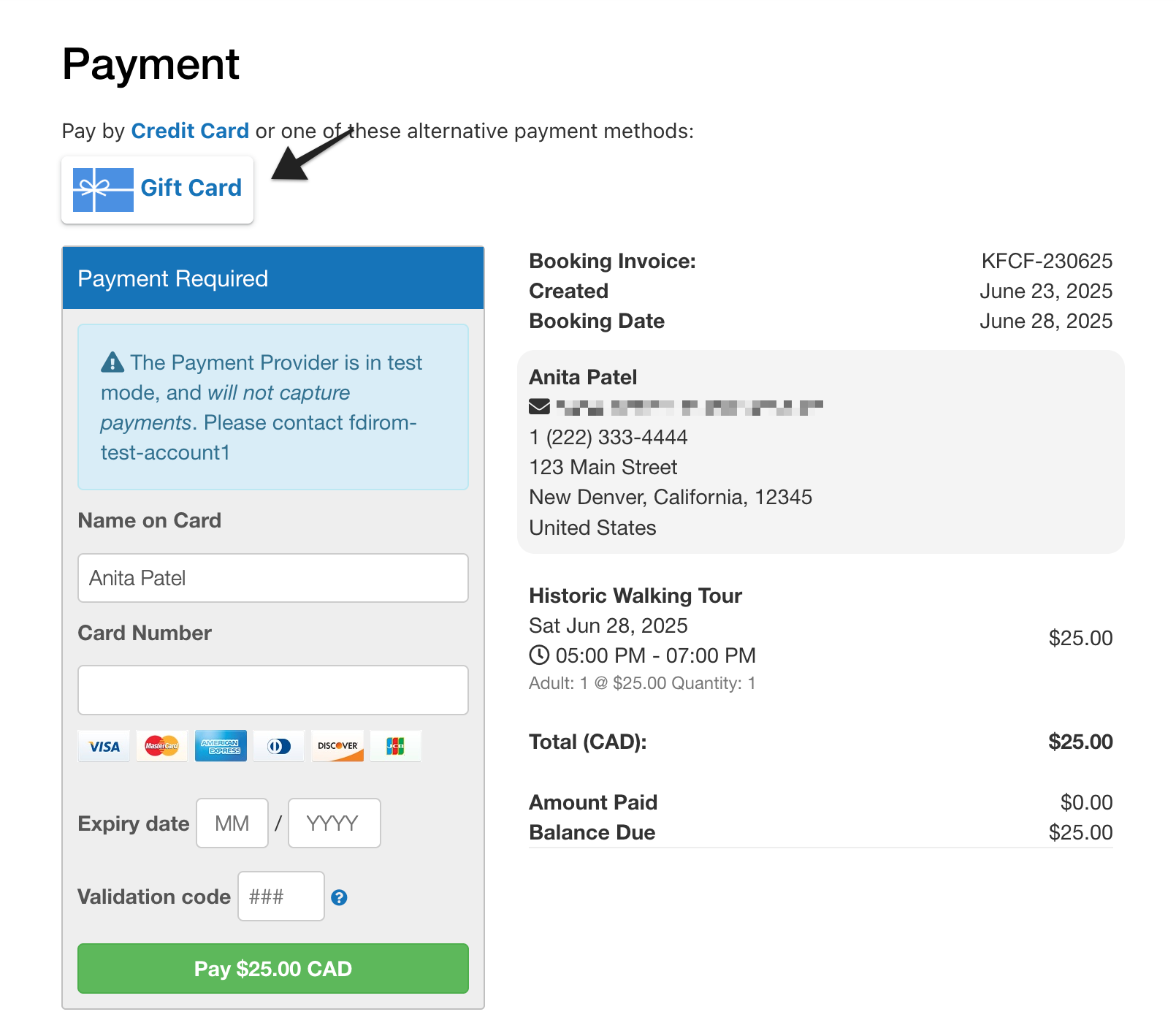Focus the Validation code field
This screenshot has width=1176, height=1020.
(x=281, y=897)
